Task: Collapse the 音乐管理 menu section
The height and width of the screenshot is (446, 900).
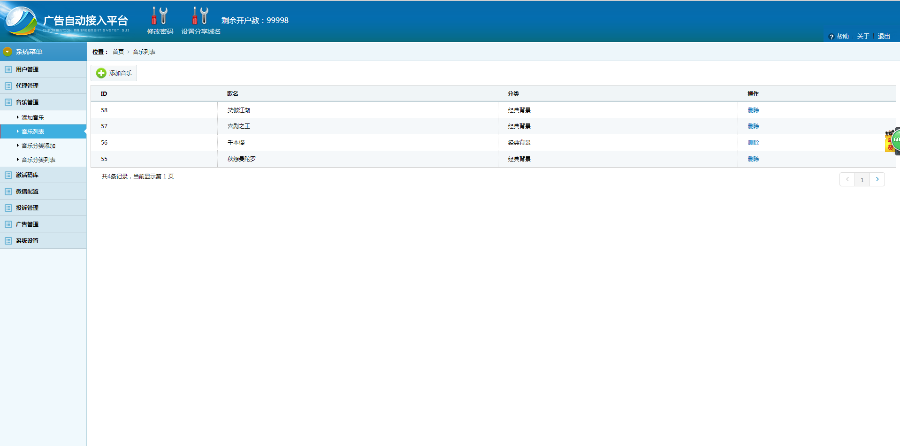Action: point(43,102)
